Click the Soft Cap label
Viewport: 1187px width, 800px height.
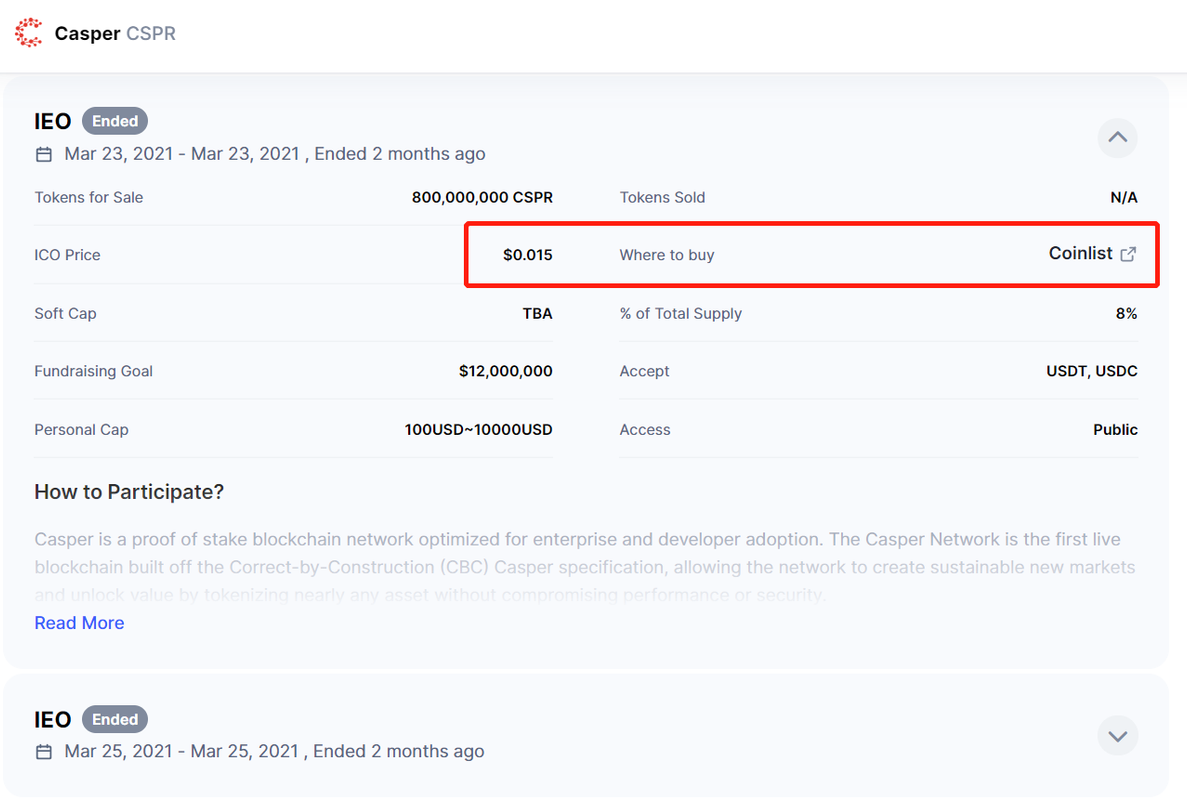[65, 313]
